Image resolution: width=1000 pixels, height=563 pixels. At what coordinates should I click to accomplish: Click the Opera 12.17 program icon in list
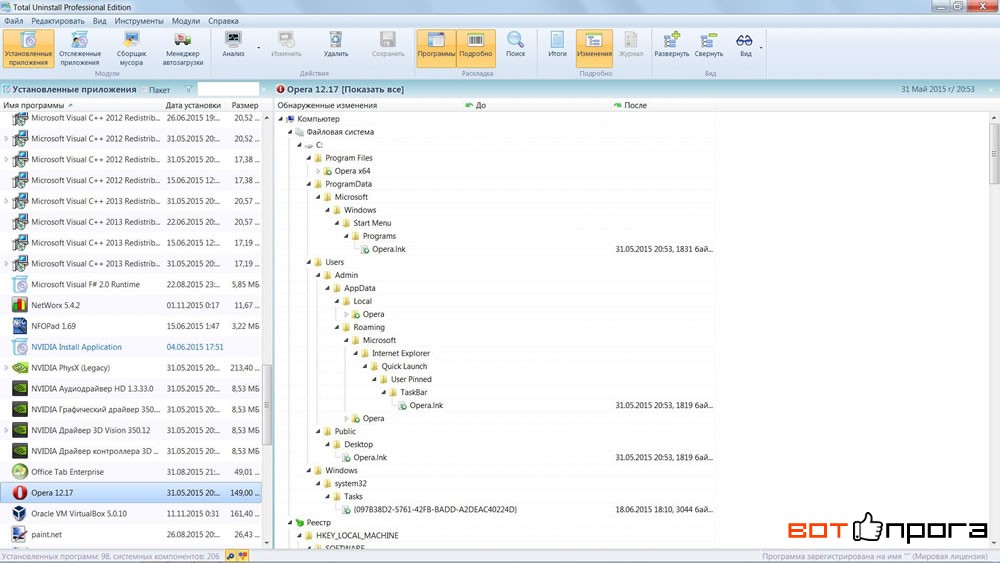pos(20,493)
